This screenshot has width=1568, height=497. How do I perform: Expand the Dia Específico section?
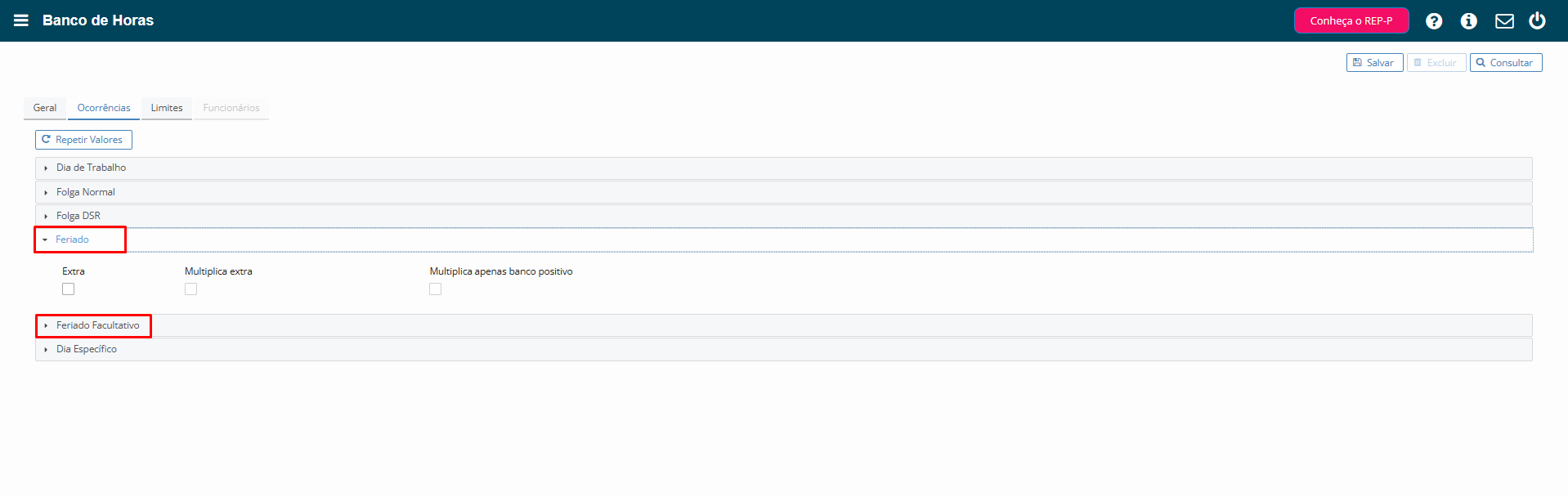pyautogui.click(x=783, y=349)
